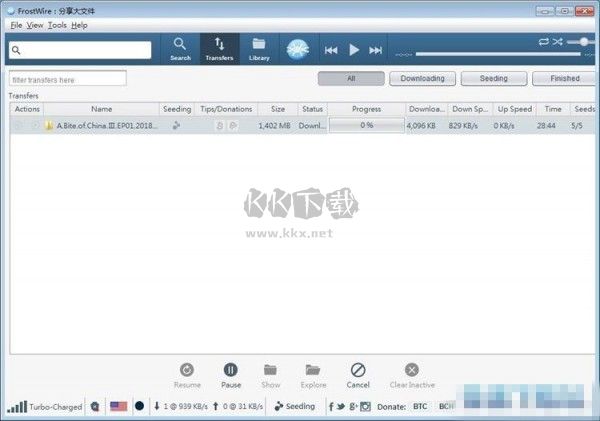Screen dimensions: 600x421
Task: Sort by the Status column header
Action: pyautogui.click(x=312, y=109)
